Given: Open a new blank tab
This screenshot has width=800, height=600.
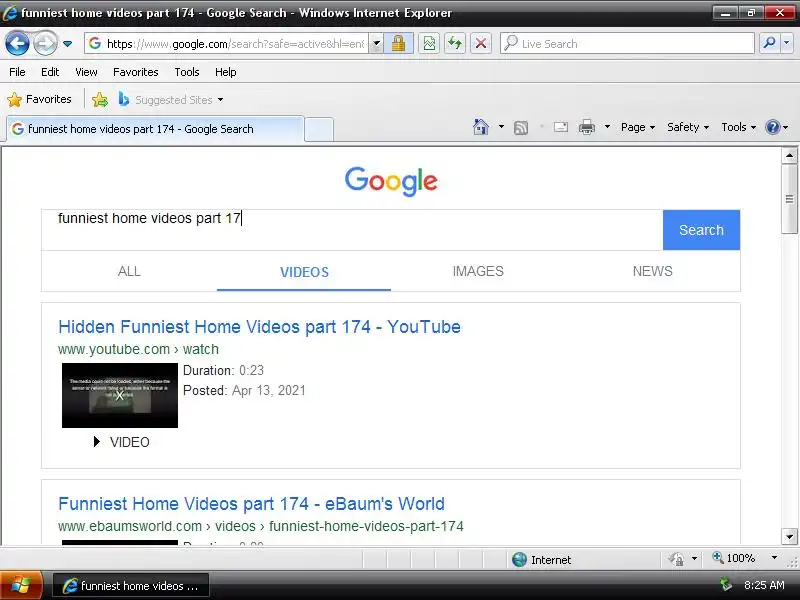Looking at the screenshot, I should pyautogui.click(x=319, y=130).
